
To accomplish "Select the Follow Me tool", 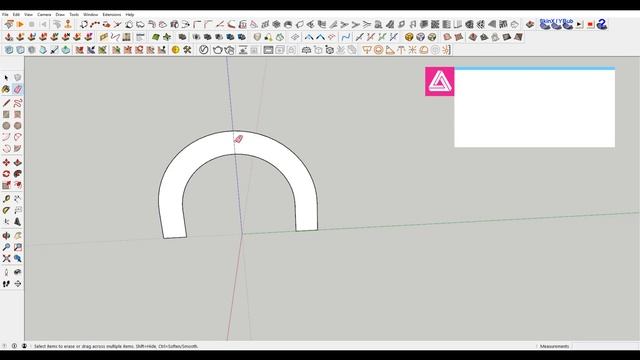I will tap(18, 174).
